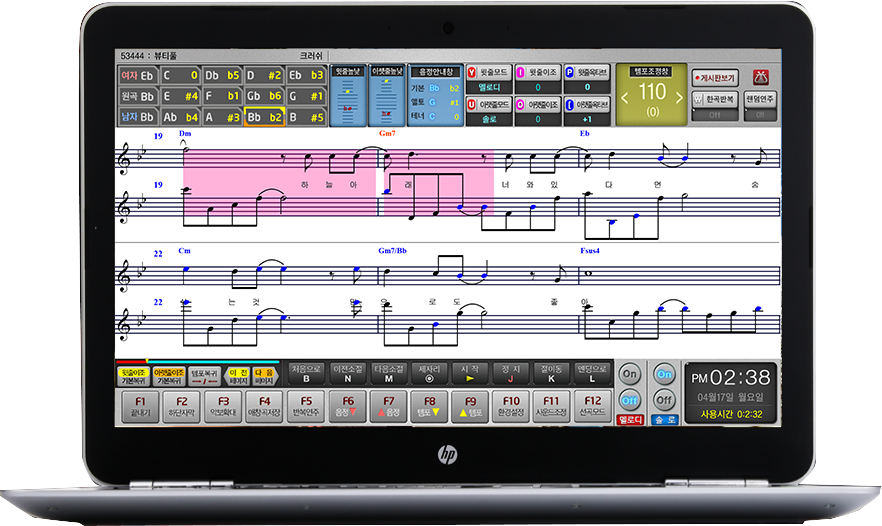Click the red lyre logo icon

(761, 77)
